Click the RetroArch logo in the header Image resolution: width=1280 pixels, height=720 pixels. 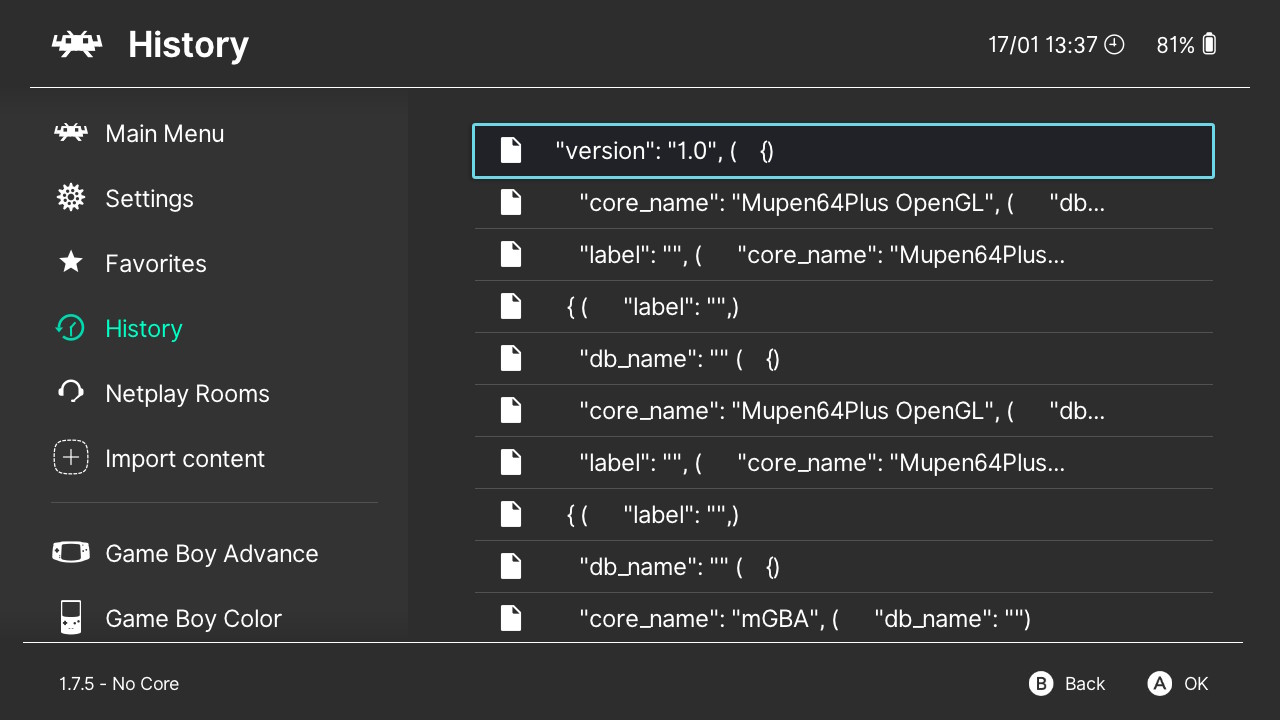77,45
